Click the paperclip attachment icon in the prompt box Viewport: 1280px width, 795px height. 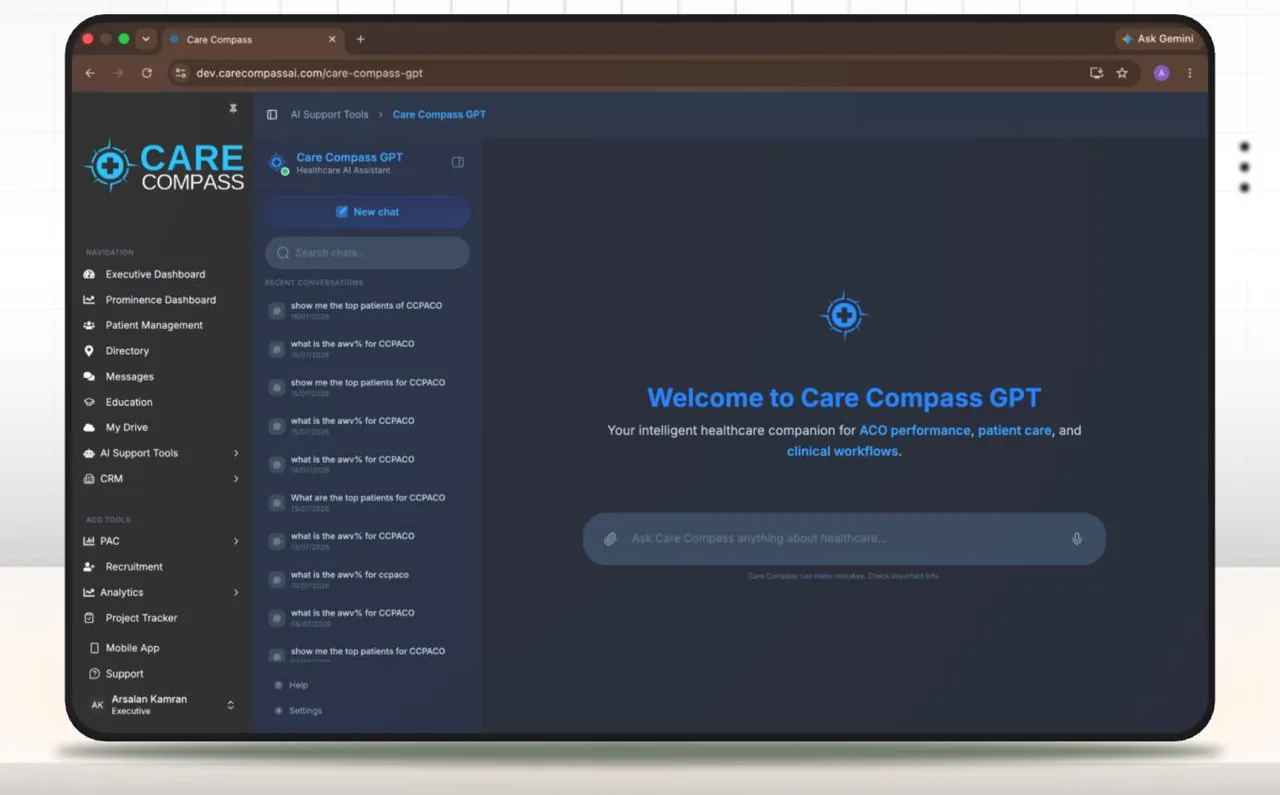click(x=610, y=539)
